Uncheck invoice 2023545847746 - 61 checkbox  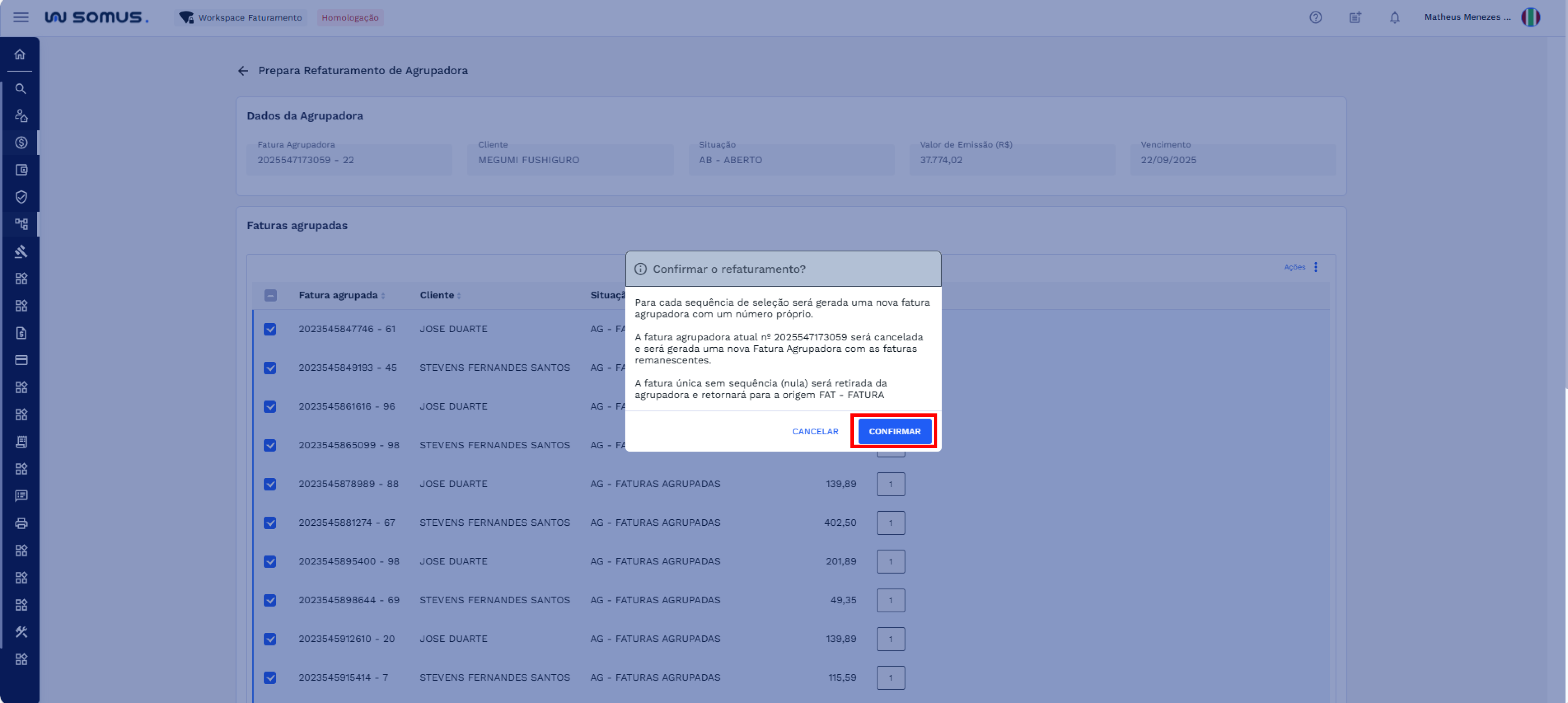click(270, 329)
